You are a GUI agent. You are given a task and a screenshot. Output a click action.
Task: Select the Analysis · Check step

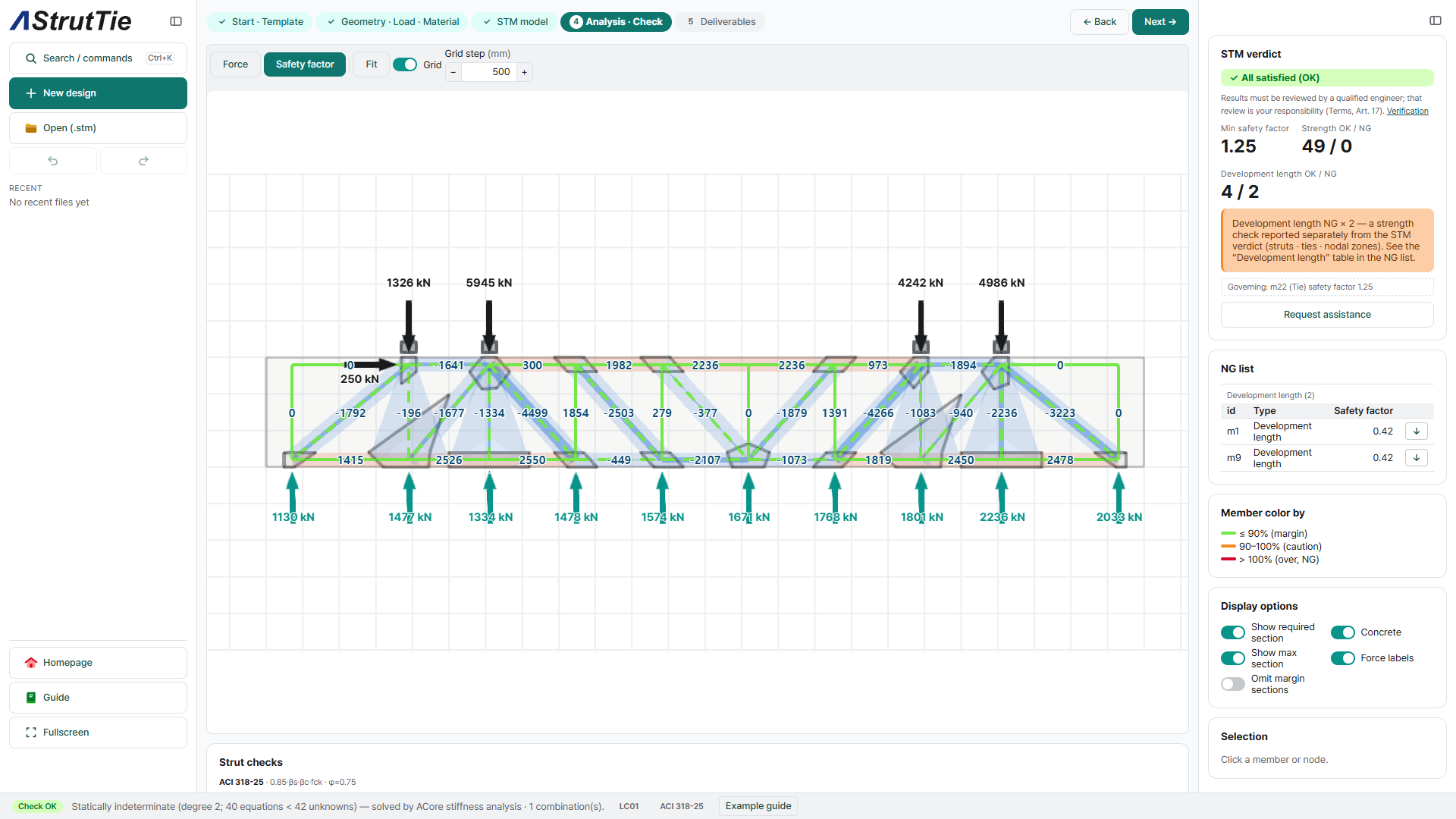[x=616, y=22]
